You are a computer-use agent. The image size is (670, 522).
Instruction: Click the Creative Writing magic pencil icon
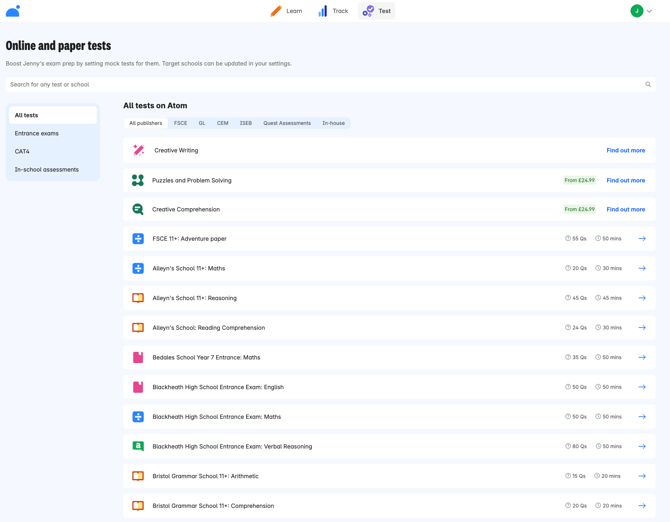pos(138,150)
